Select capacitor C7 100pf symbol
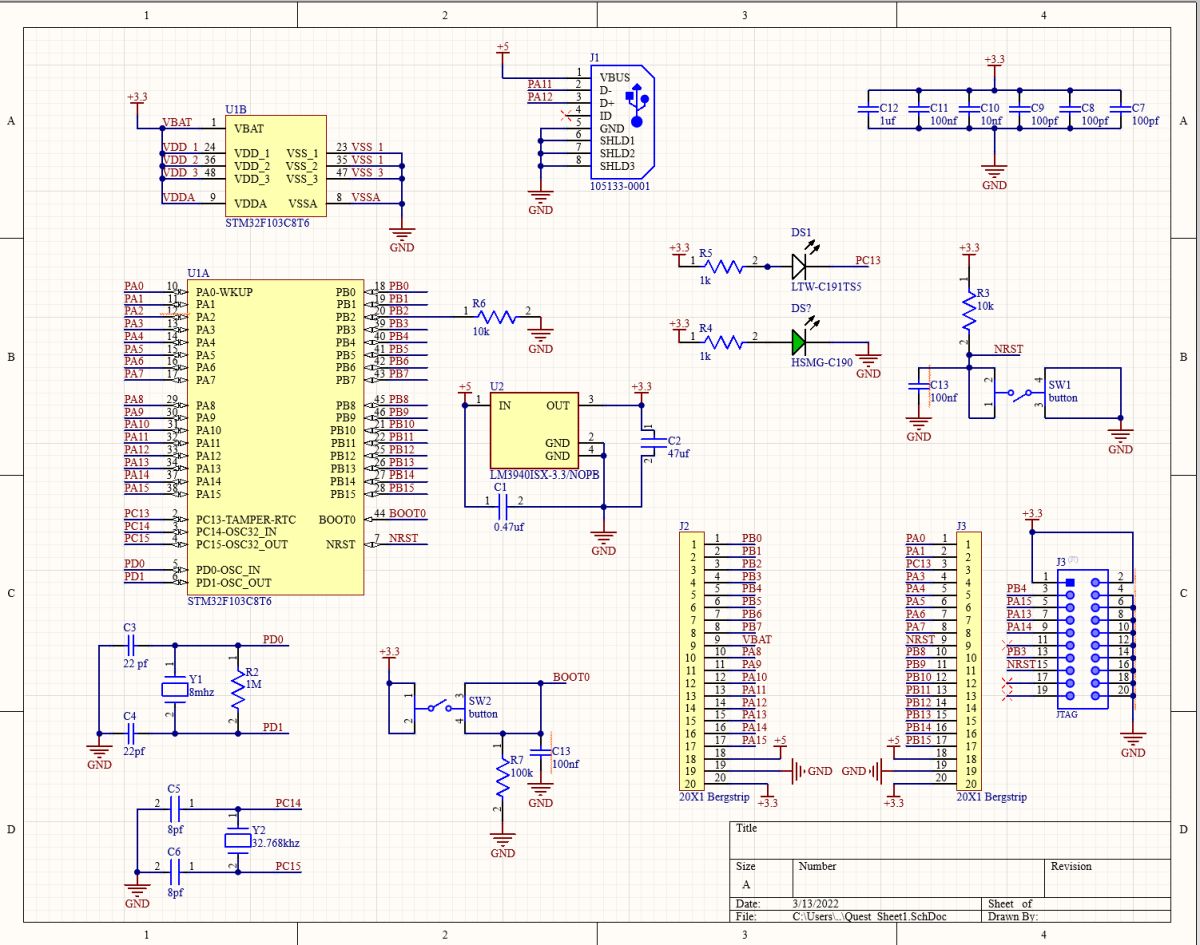Screen dimensions: 1200x945 pos(1119,109)
